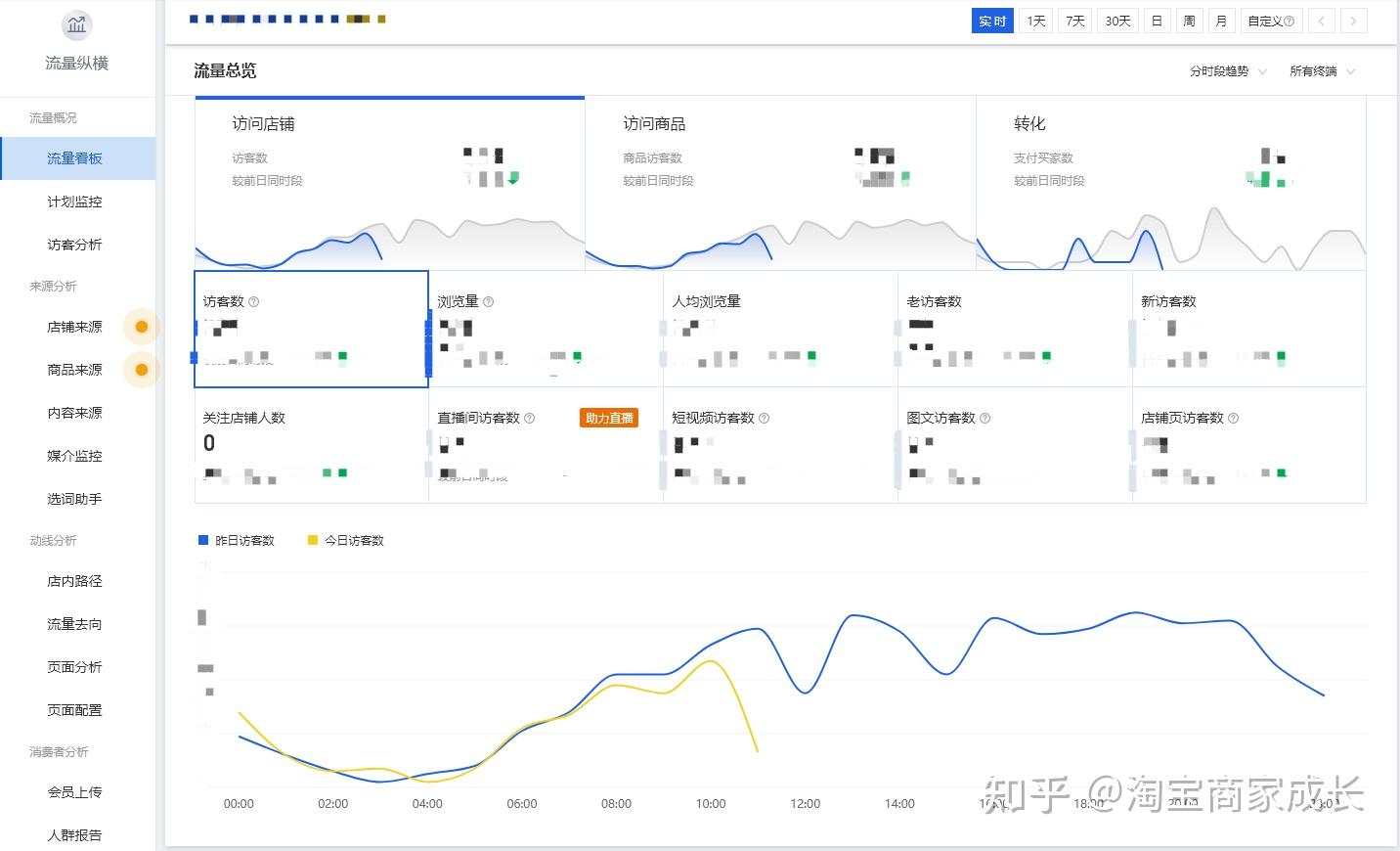Open help icon beside 浏览量 metric
Screen dimensions: 1400x851
click(489, 302)
